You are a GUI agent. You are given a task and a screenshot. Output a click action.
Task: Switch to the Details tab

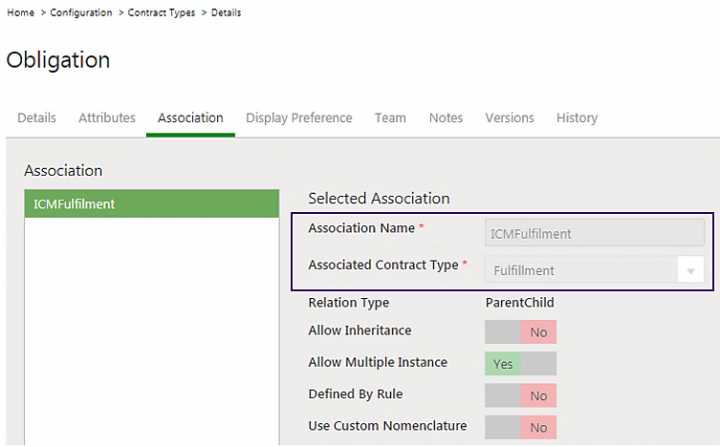point(37,118)
